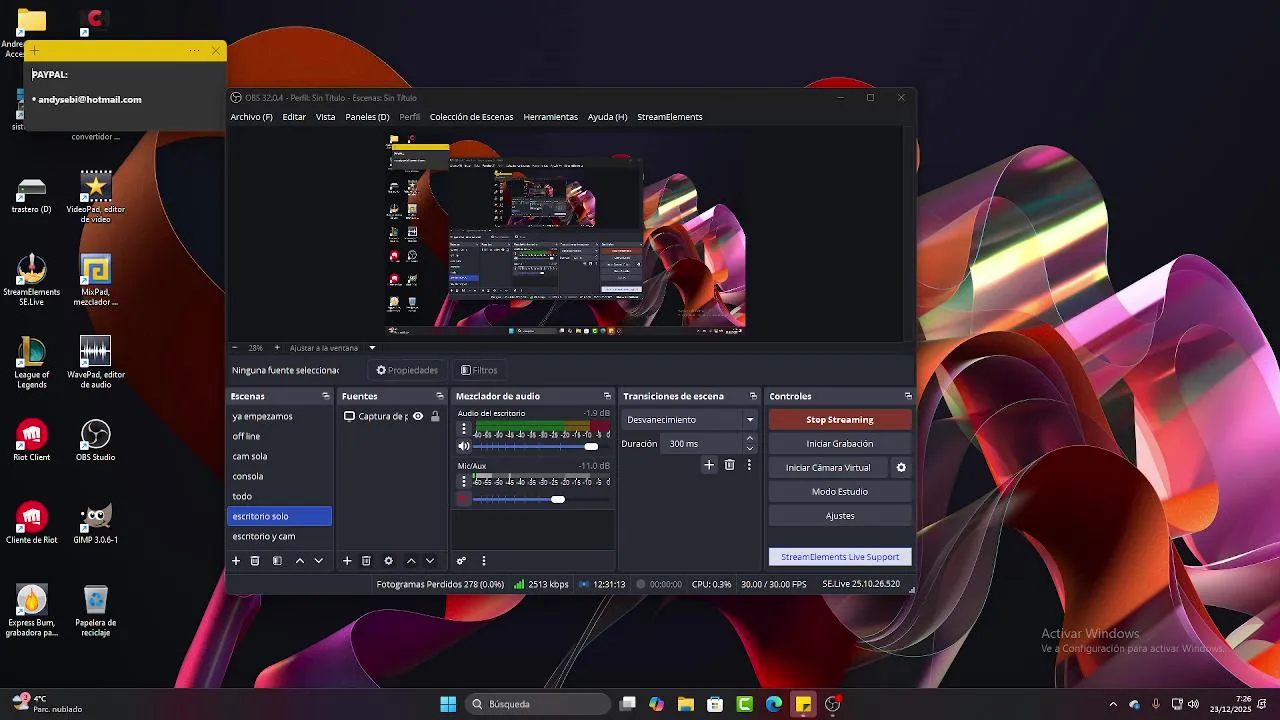Toggle lock on Captura source
The width and height of the screenshot is (1280, 720).
(x=435, y=416)
